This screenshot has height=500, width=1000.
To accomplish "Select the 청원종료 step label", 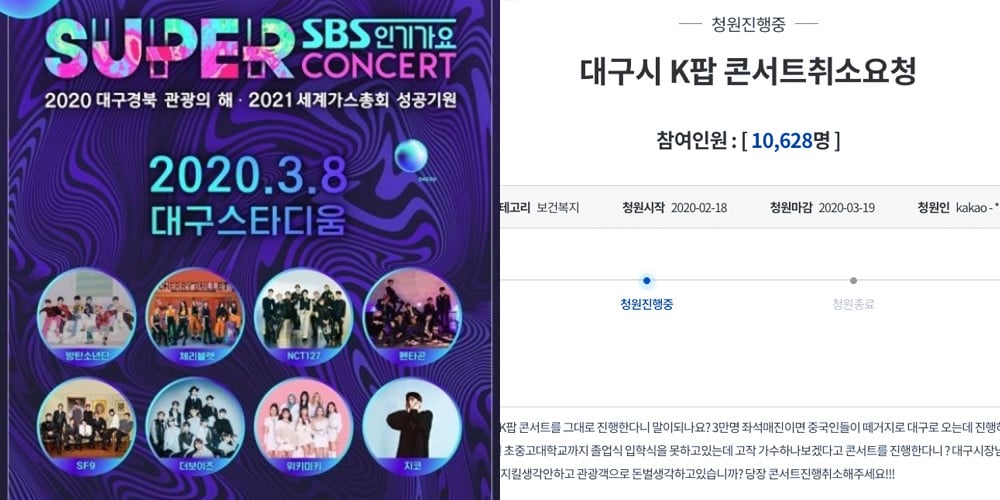I will (x=853, y=304).
